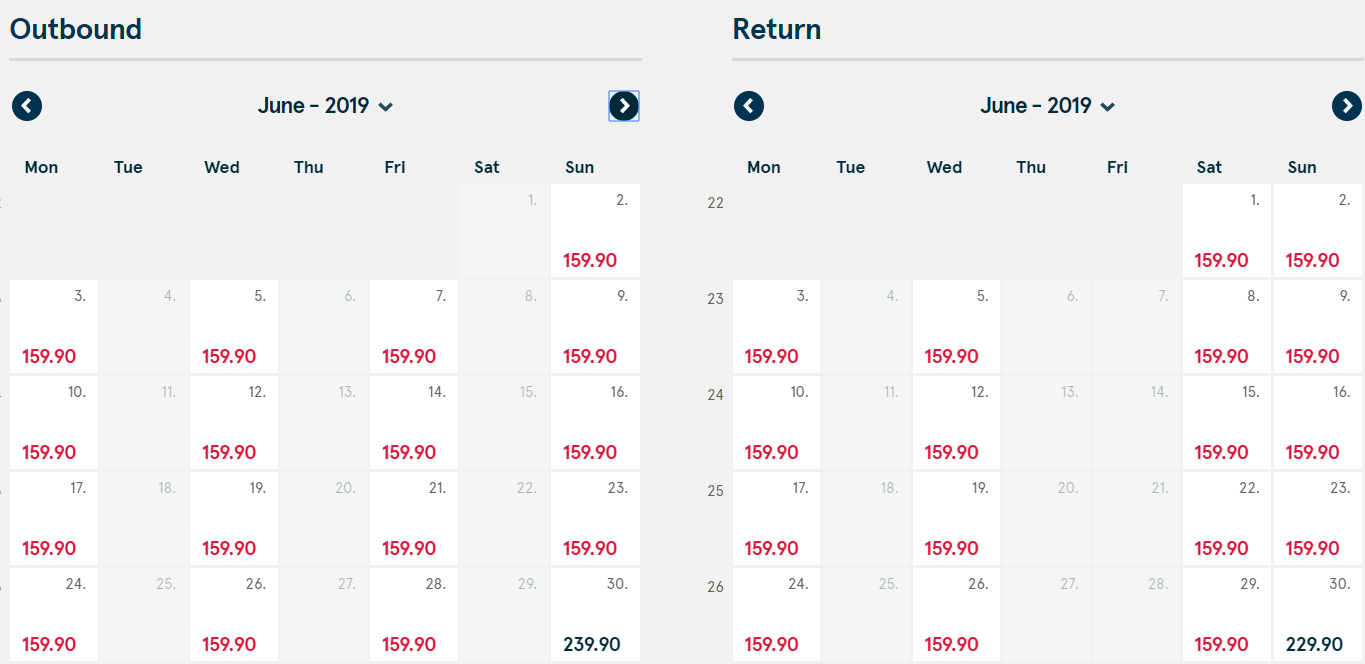Select Outbound June 2 for 159.90
This screenshot has height=664, width=1365.
pyautogui.click(x=595, y=230)
